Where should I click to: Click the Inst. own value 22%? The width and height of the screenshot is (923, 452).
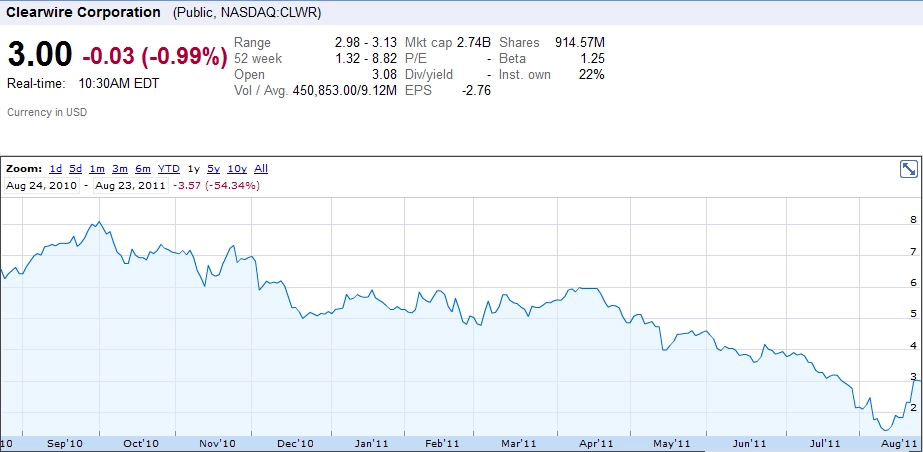pos(590,75)
